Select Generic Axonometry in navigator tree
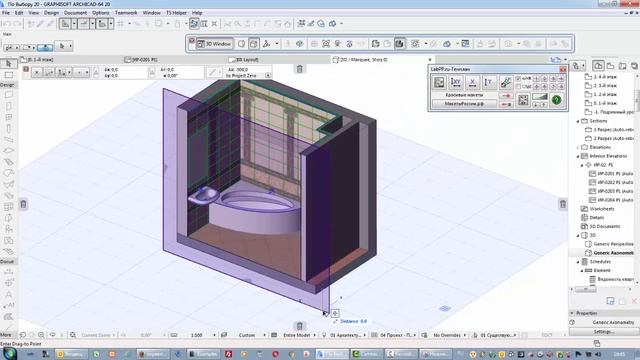 tap(610, 253)
